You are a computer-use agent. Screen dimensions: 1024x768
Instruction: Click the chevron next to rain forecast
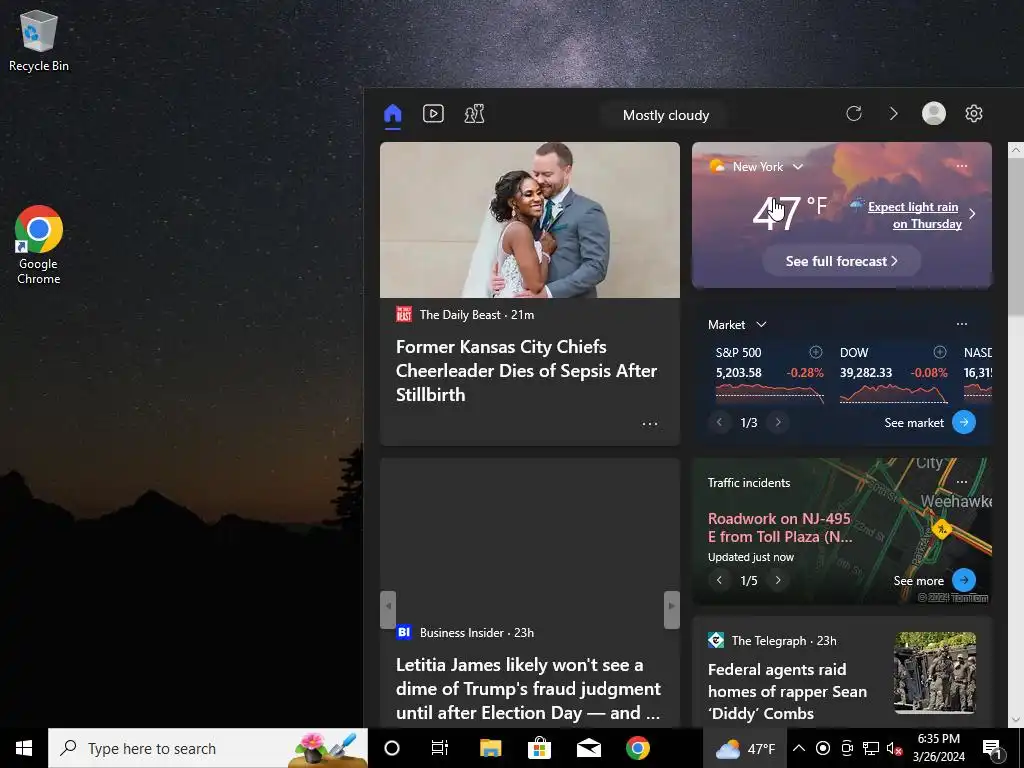(972, 214)
